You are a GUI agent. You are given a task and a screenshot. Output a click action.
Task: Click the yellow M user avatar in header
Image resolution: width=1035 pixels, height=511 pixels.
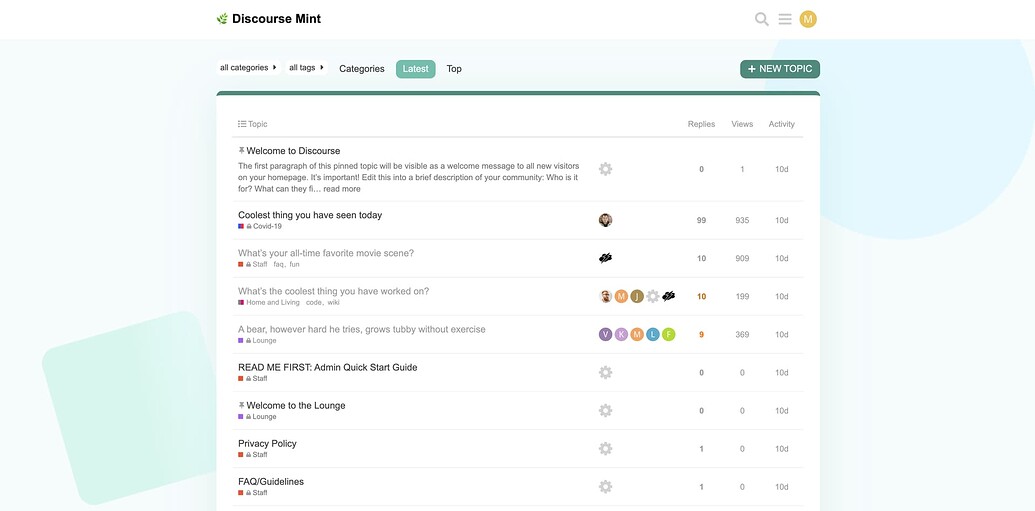click(x=808, y=19)
